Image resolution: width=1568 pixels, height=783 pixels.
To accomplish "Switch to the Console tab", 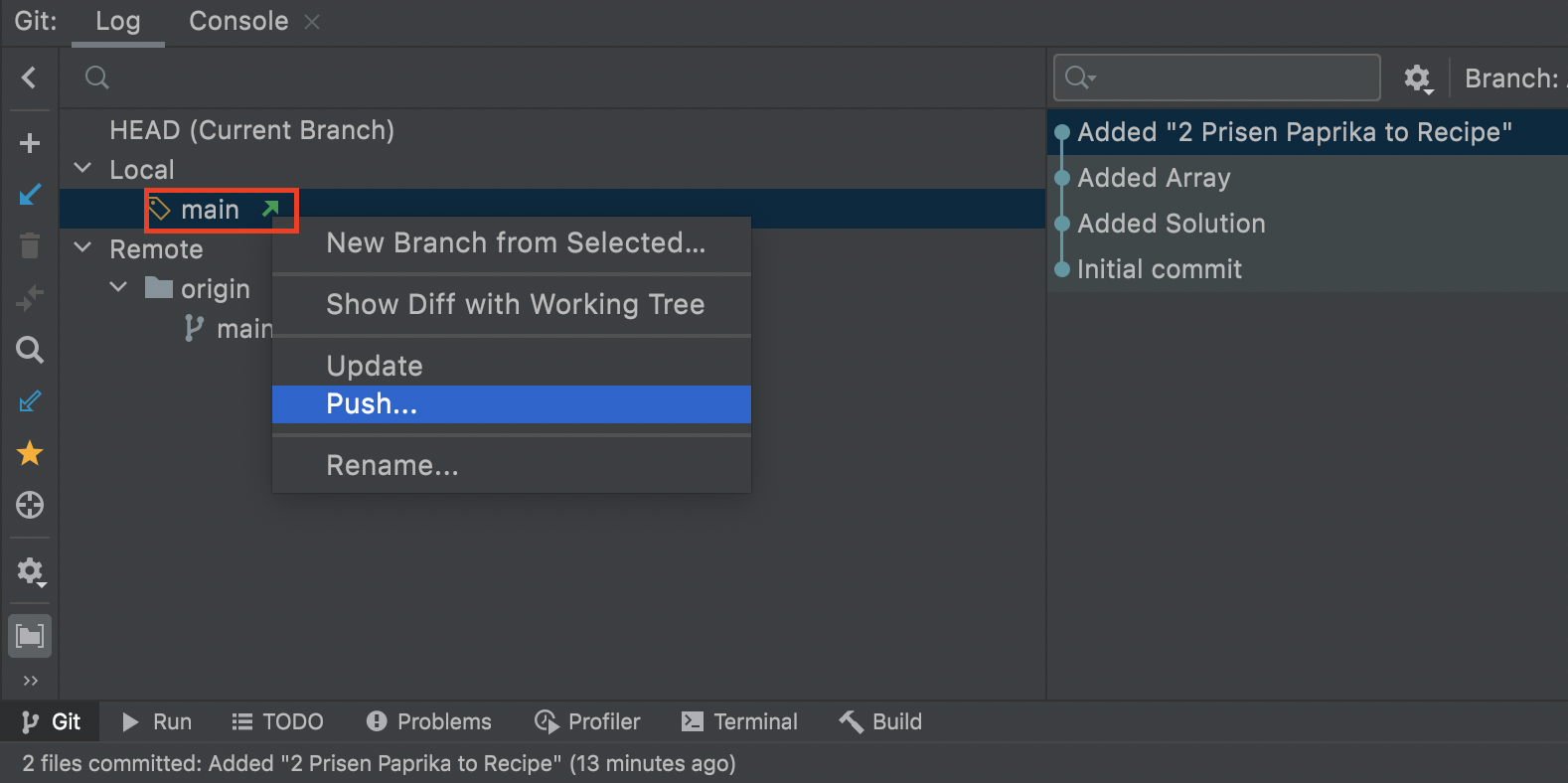I will click(238, 22).
